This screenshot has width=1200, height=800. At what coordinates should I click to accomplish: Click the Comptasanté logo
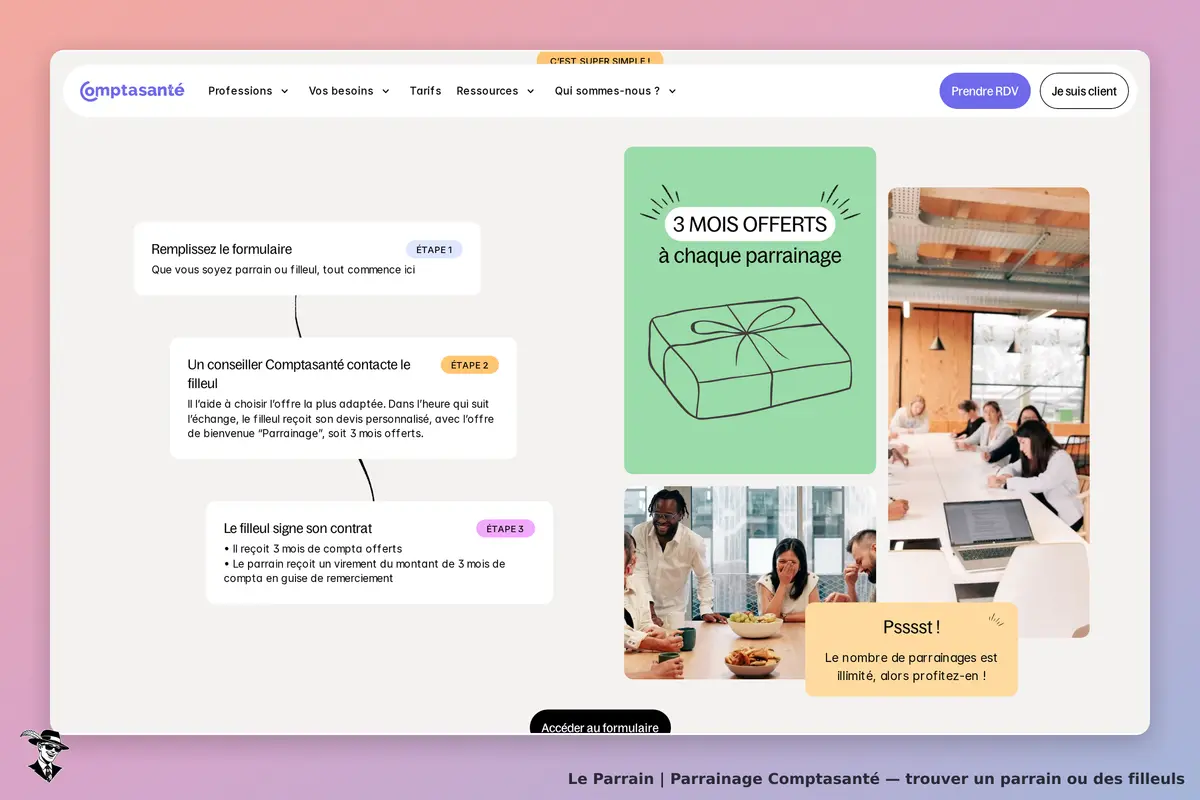(132, 90)
